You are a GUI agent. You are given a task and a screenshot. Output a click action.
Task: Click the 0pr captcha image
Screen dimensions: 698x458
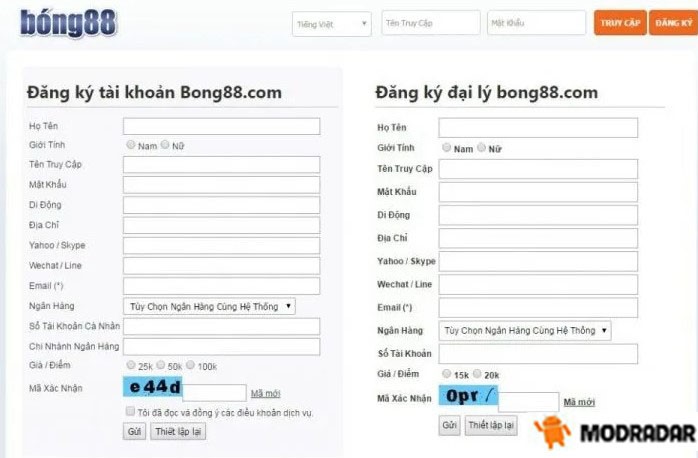coord(468,395)
